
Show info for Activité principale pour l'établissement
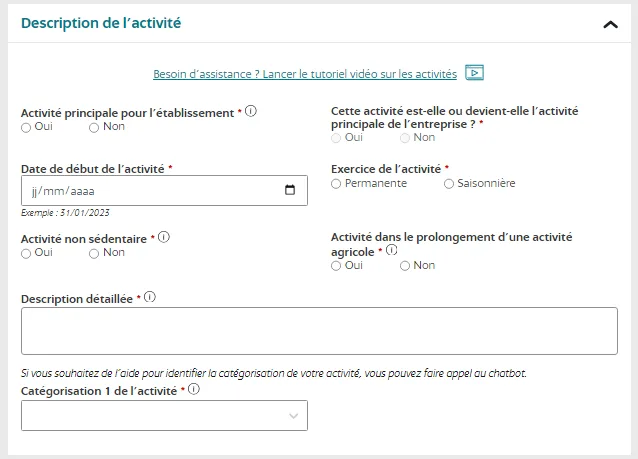pos(251,111)
